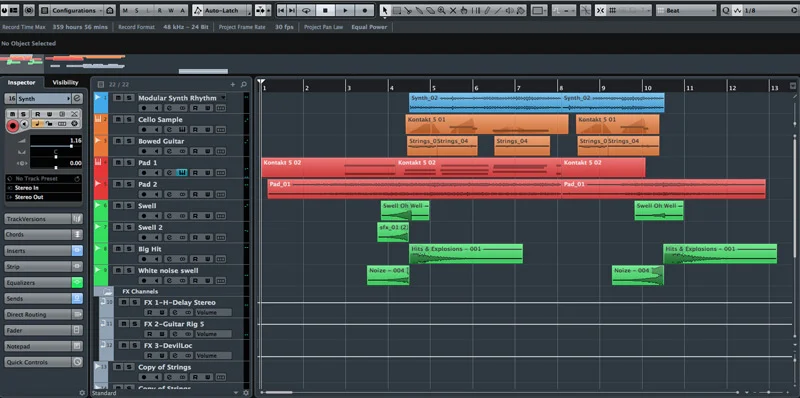Open the Notepad inspector section
The image size is (800, 398).
[x=43, y=346]
